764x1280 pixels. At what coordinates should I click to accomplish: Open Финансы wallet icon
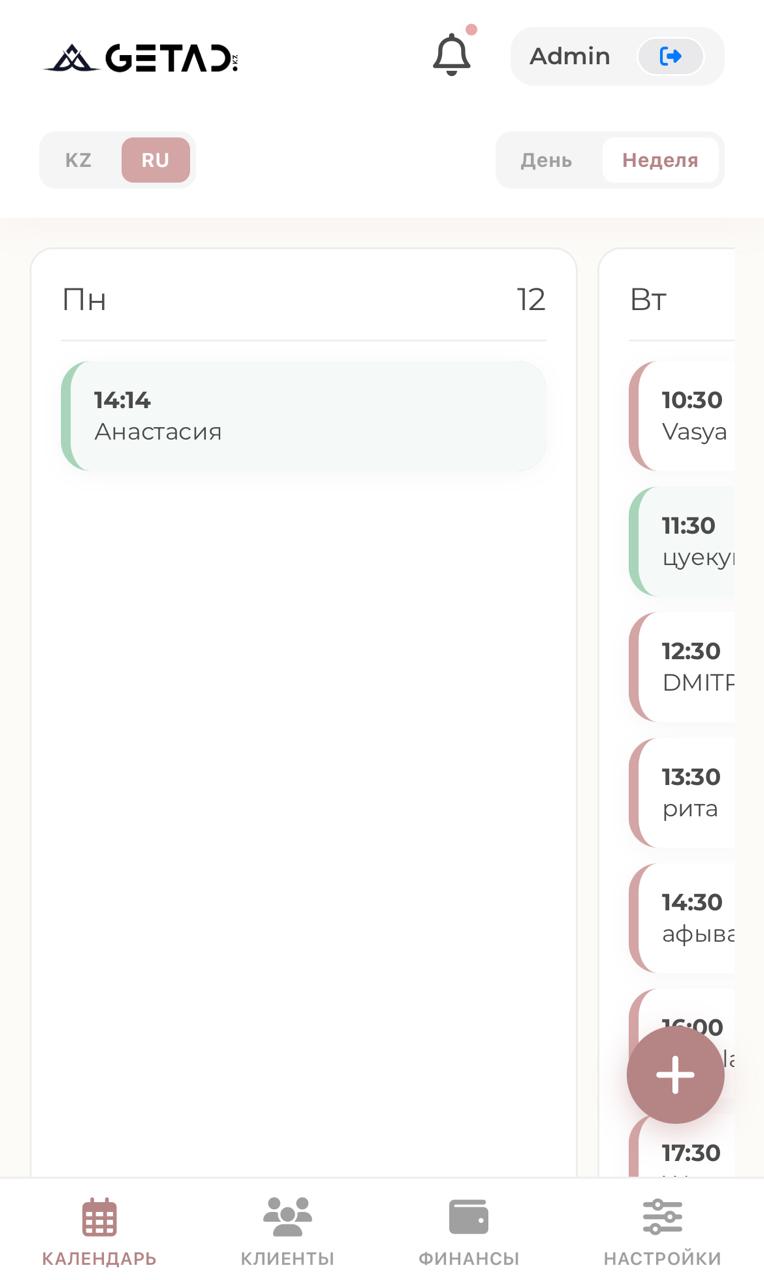[x=468, y=1218]
